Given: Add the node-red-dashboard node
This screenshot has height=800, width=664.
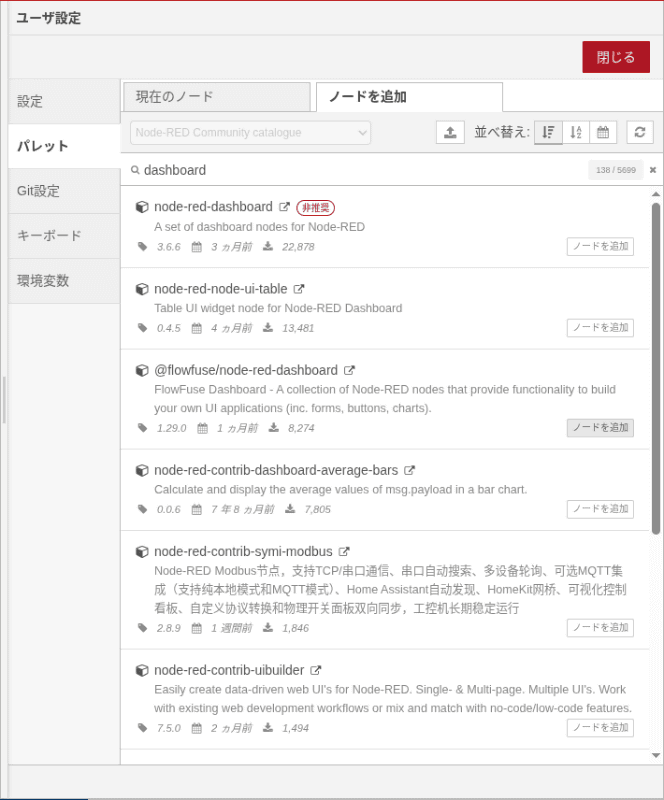Looking at the screenshot, I should (600, 246).
